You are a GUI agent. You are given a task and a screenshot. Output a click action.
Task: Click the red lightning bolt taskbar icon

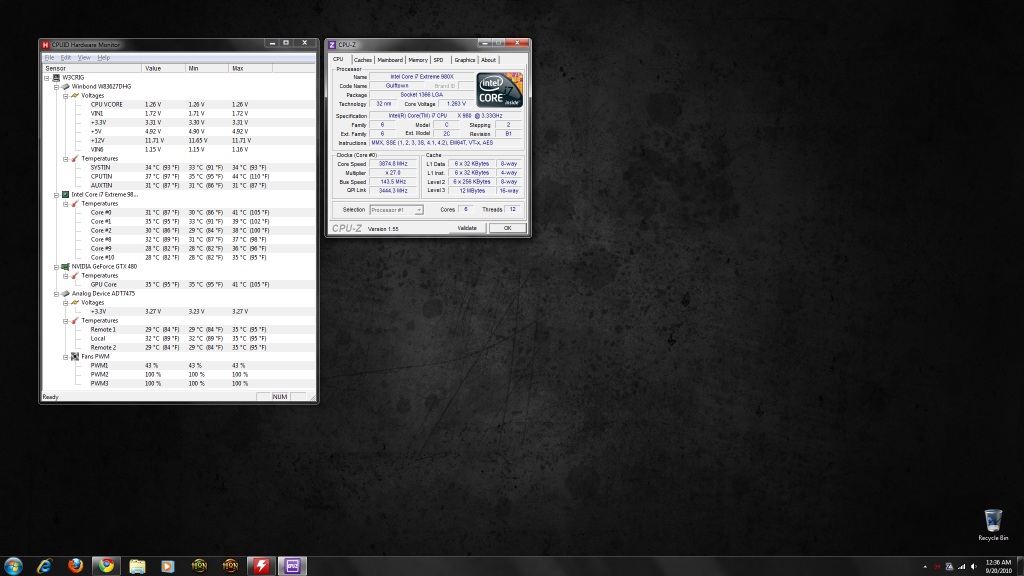[261, 566]
